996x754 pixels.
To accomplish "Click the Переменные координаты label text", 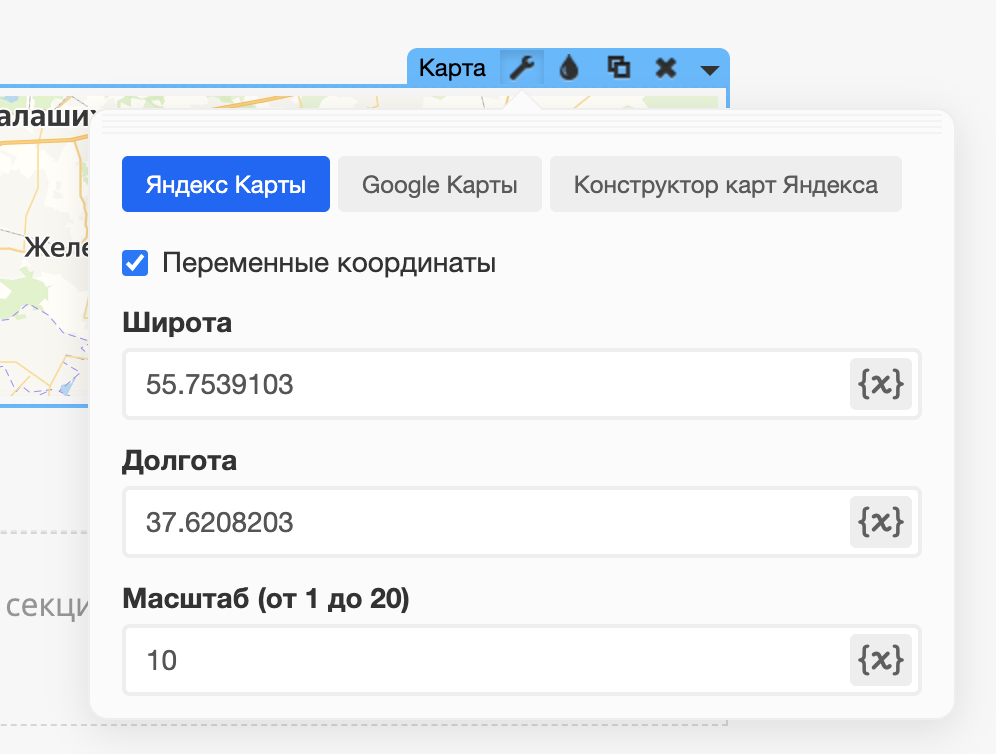I will click(329, 263).
